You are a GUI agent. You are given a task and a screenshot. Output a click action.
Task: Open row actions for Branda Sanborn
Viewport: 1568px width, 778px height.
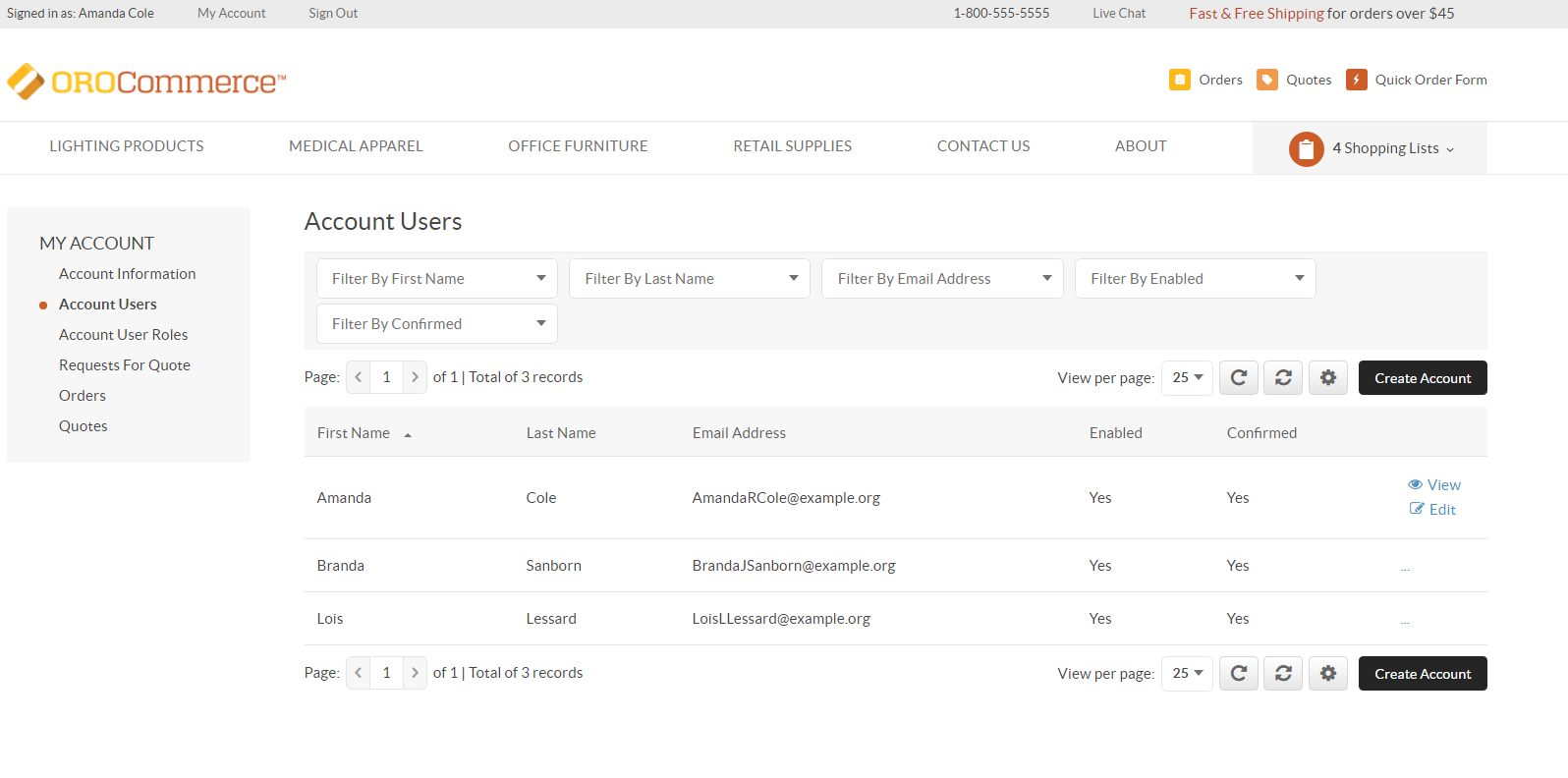[1405, 568]
